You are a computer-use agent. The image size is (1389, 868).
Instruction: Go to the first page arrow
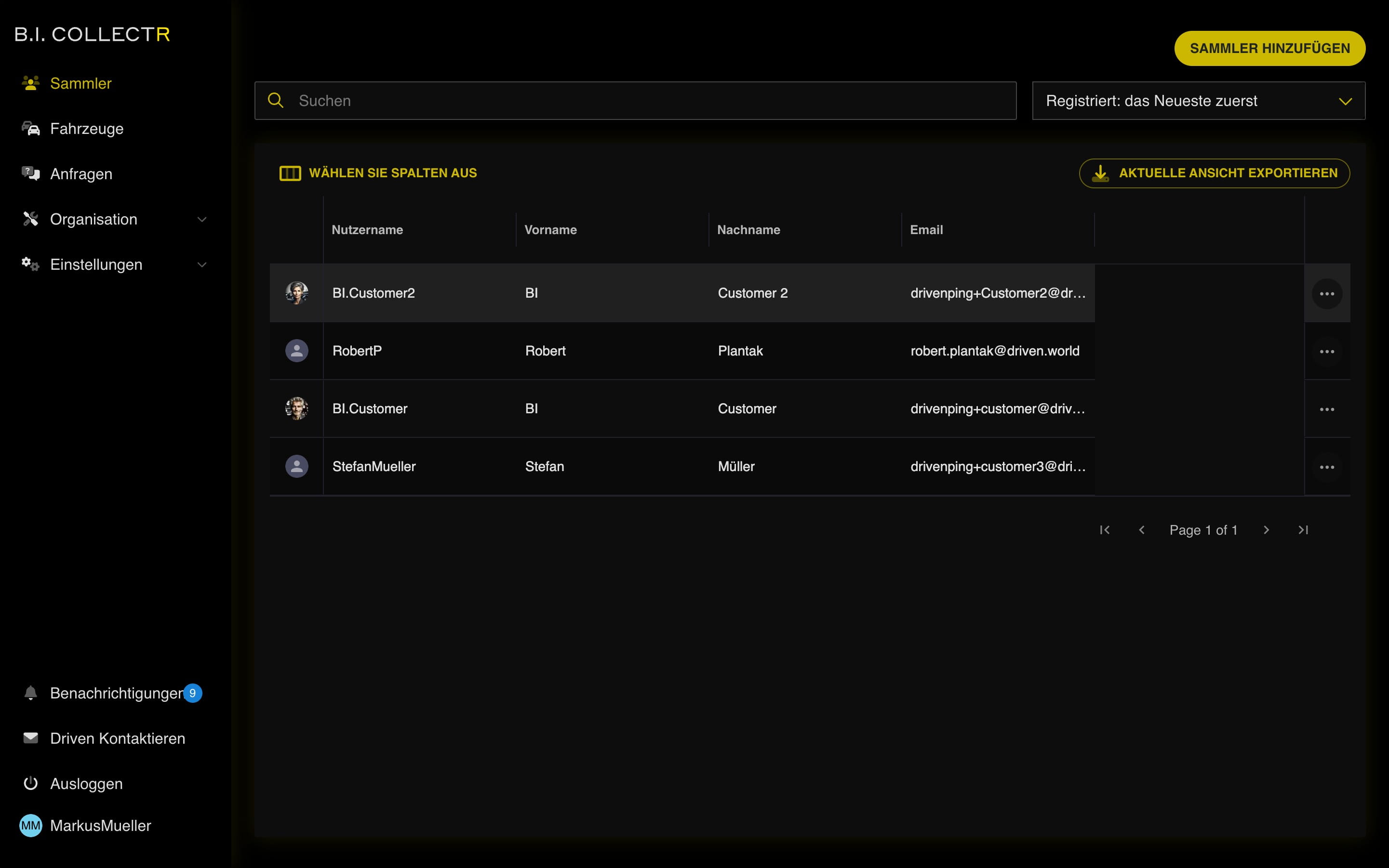tap(1104, 530)
